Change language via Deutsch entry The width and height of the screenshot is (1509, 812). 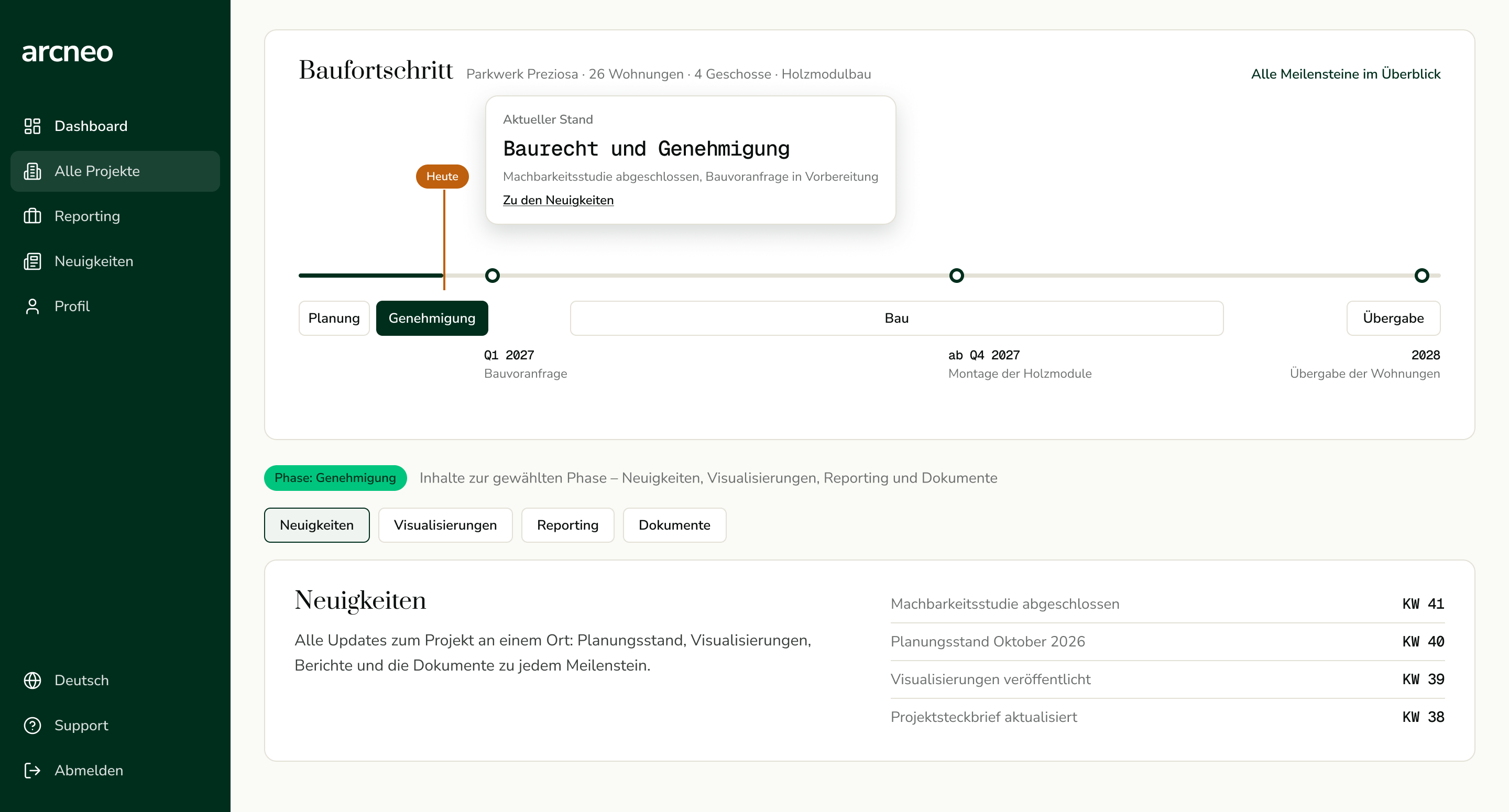pyautogui.click(x=115, y=680)
